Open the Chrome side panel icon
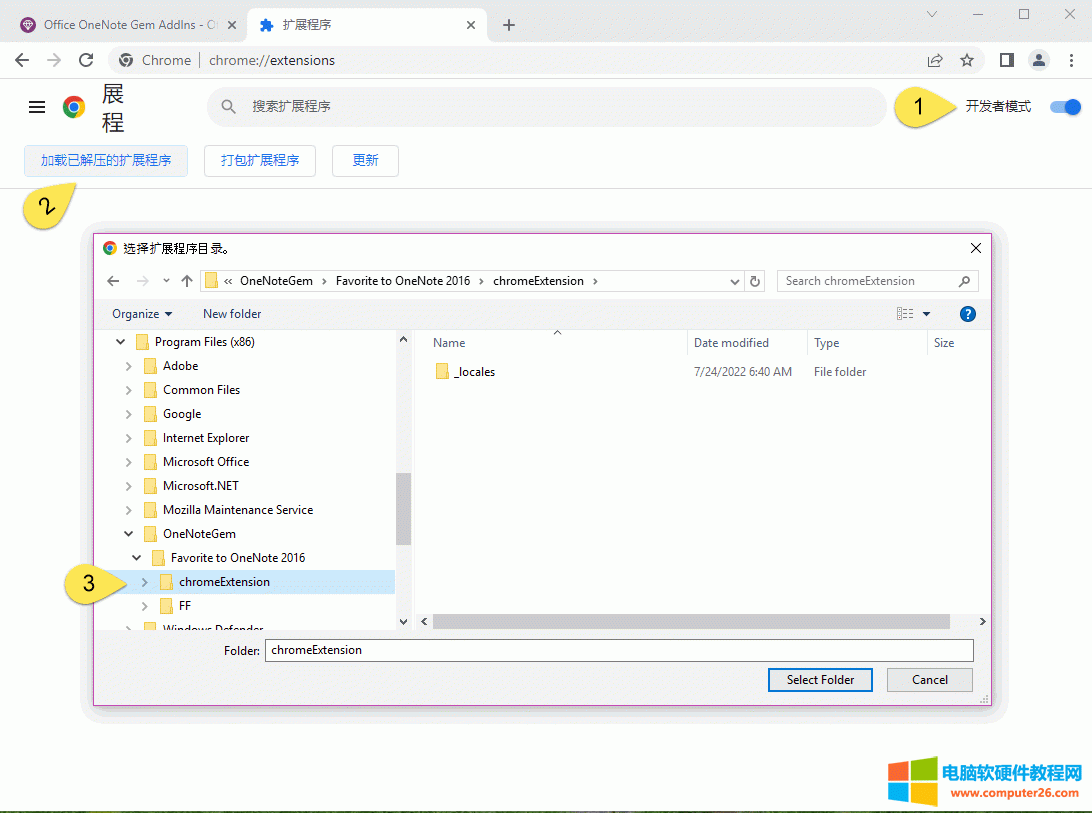Viewport: 1092px width, 813px height. click(1007, 60)
